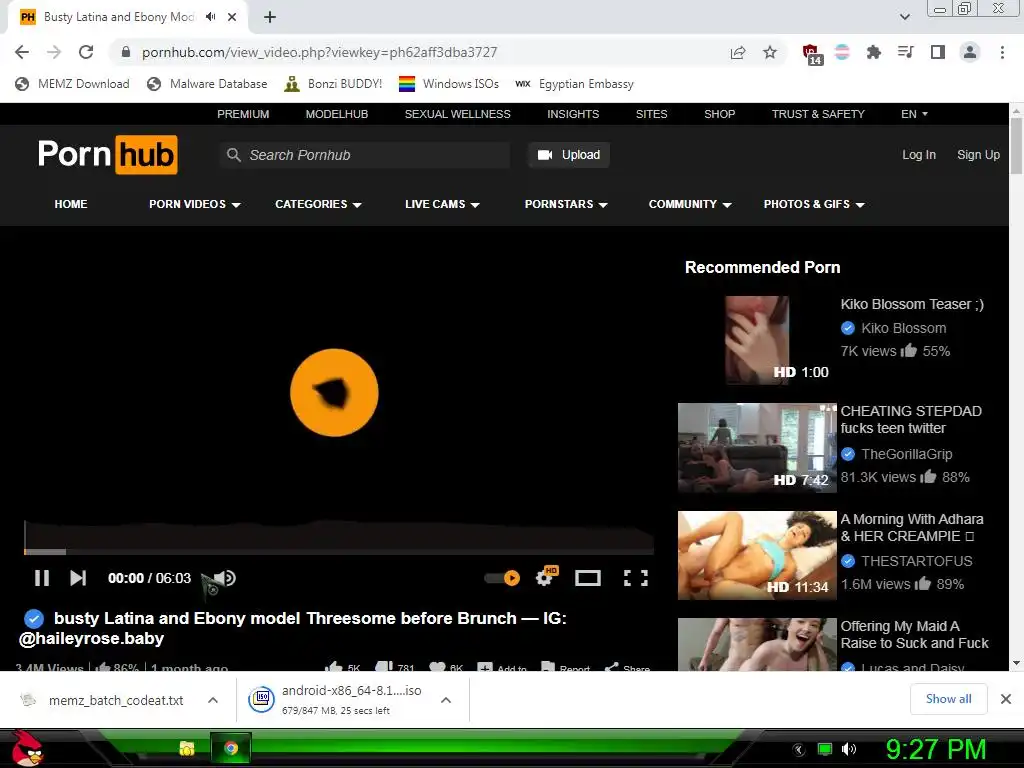The image size is (1024, 768).
Task: Open the player settings gear
Action: click(545, 577)
